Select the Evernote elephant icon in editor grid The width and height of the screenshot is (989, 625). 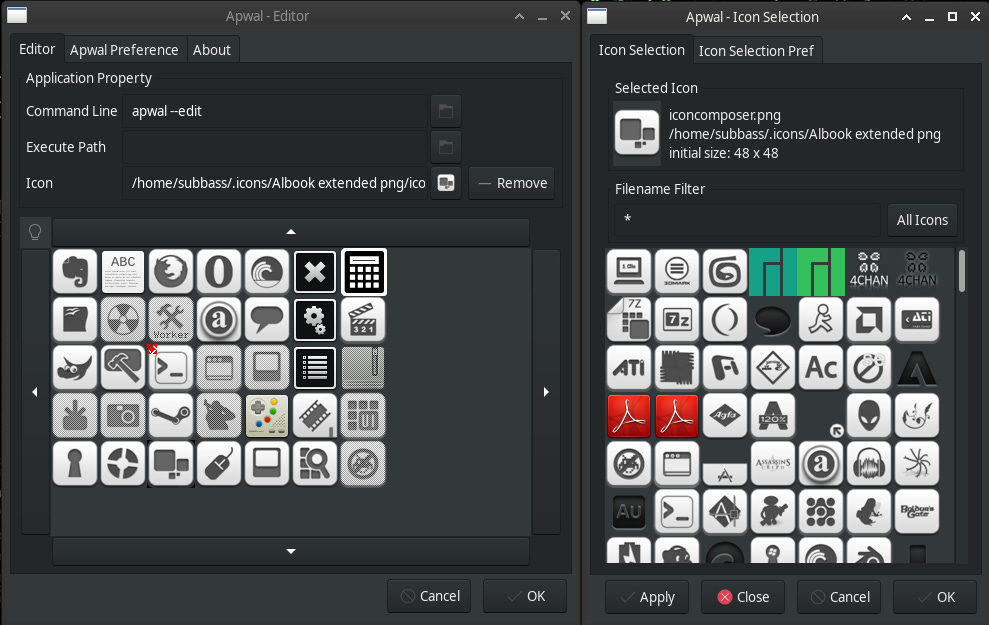(75, 272)
